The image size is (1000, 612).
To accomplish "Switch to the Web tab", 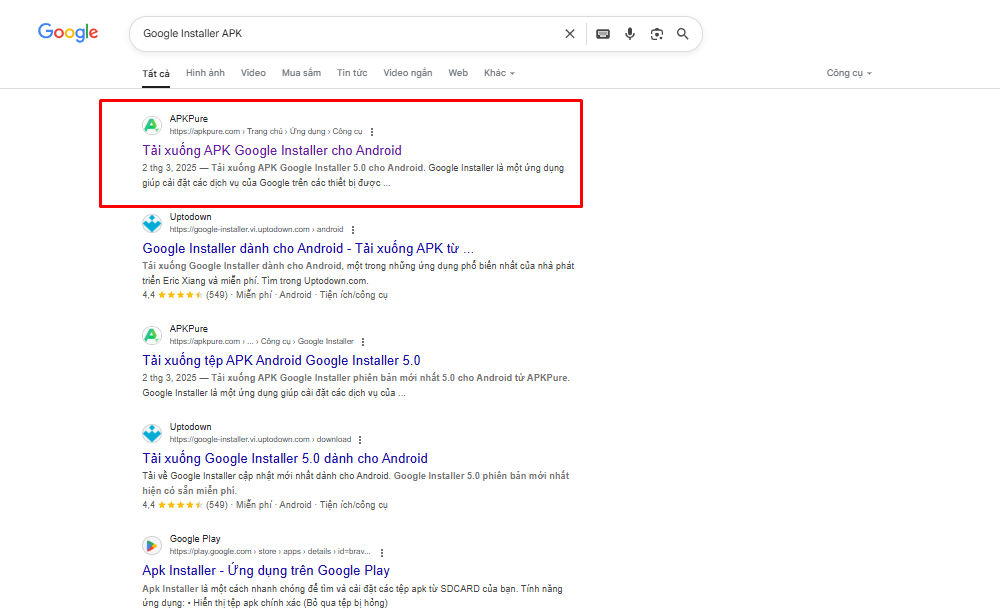I will pos(458,73).
